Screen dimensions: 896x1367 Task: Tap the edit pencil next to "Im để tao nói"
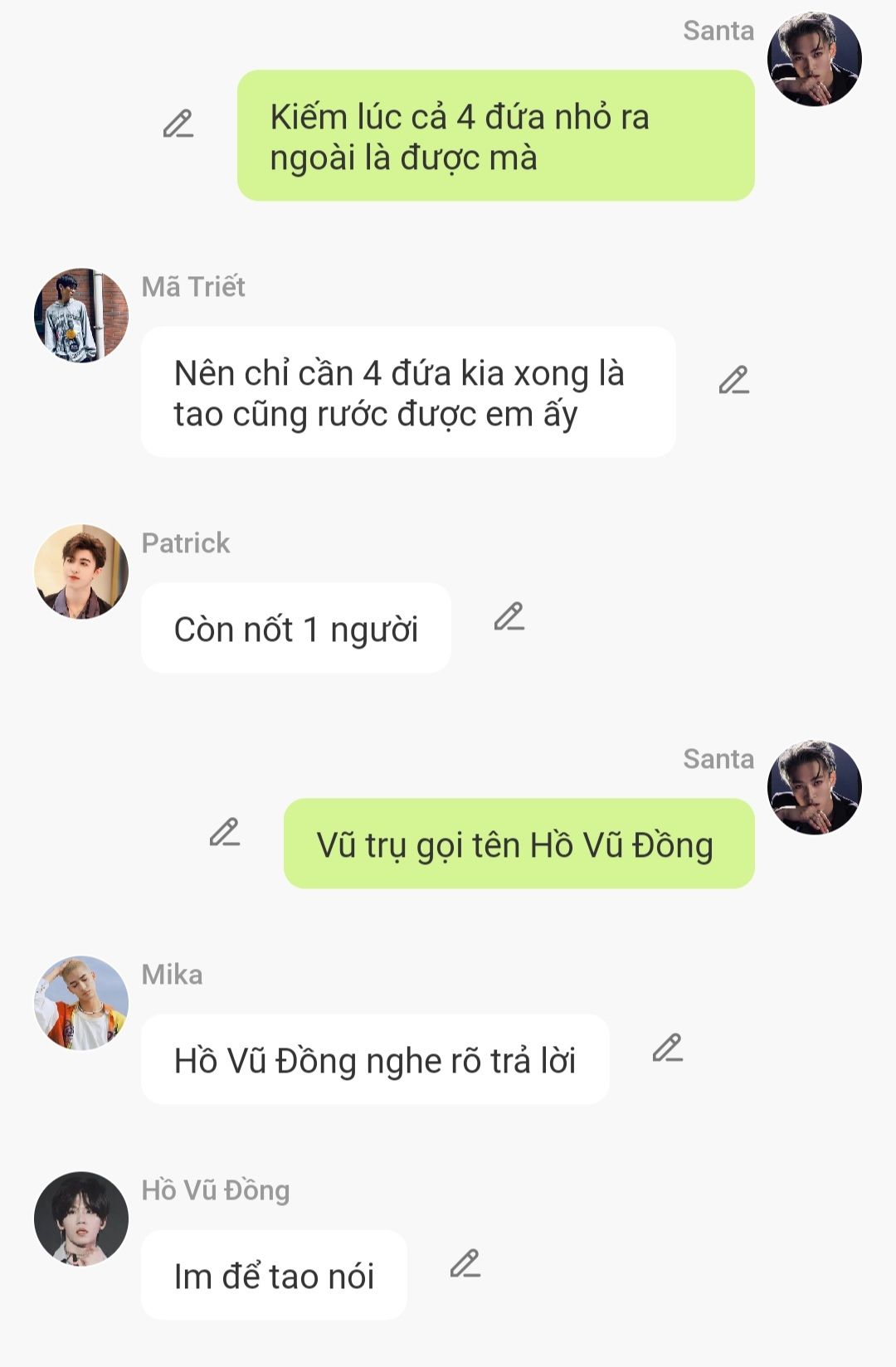coord(465,1264)
